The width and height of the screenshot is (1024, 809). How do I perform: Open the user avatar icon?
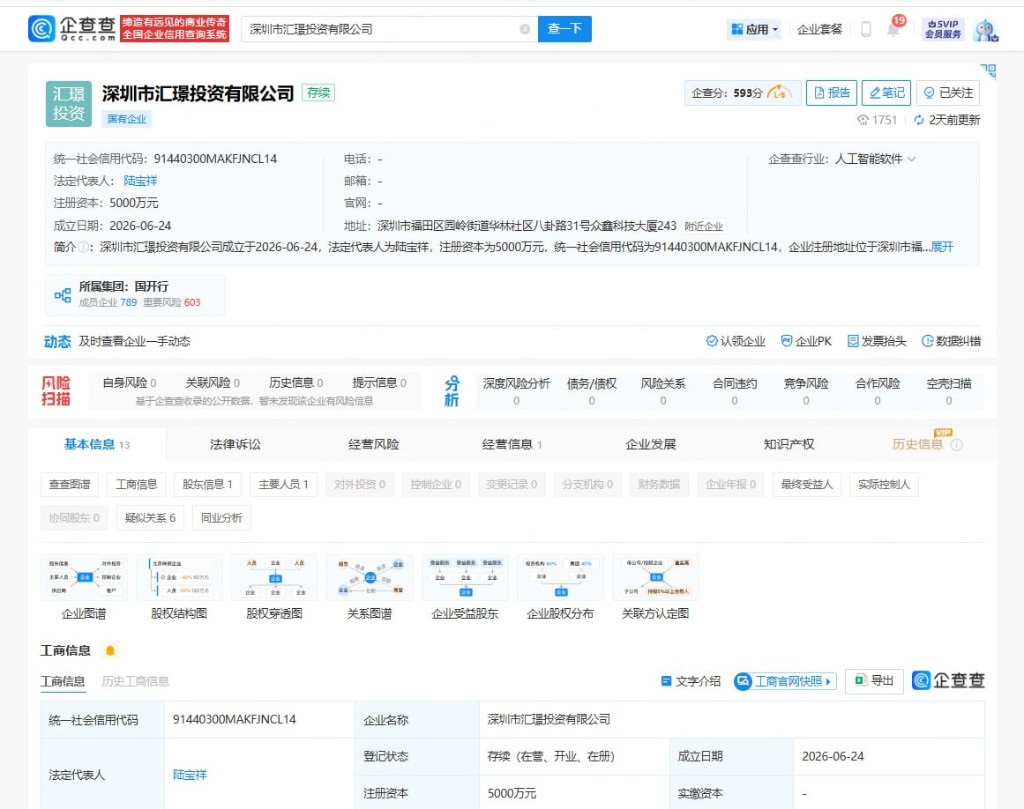(985, 30)
